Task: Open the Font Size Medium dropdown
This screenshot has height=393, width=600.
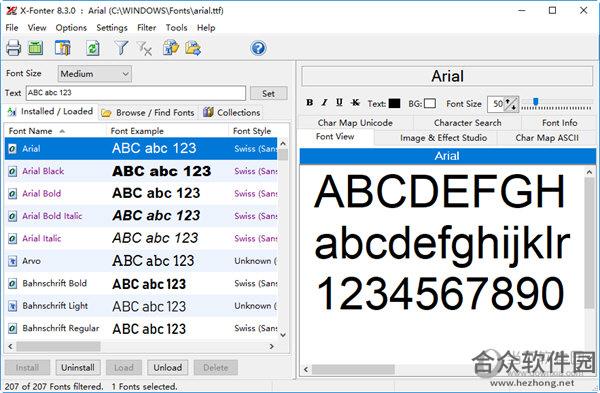Action: tap(95, 74)
